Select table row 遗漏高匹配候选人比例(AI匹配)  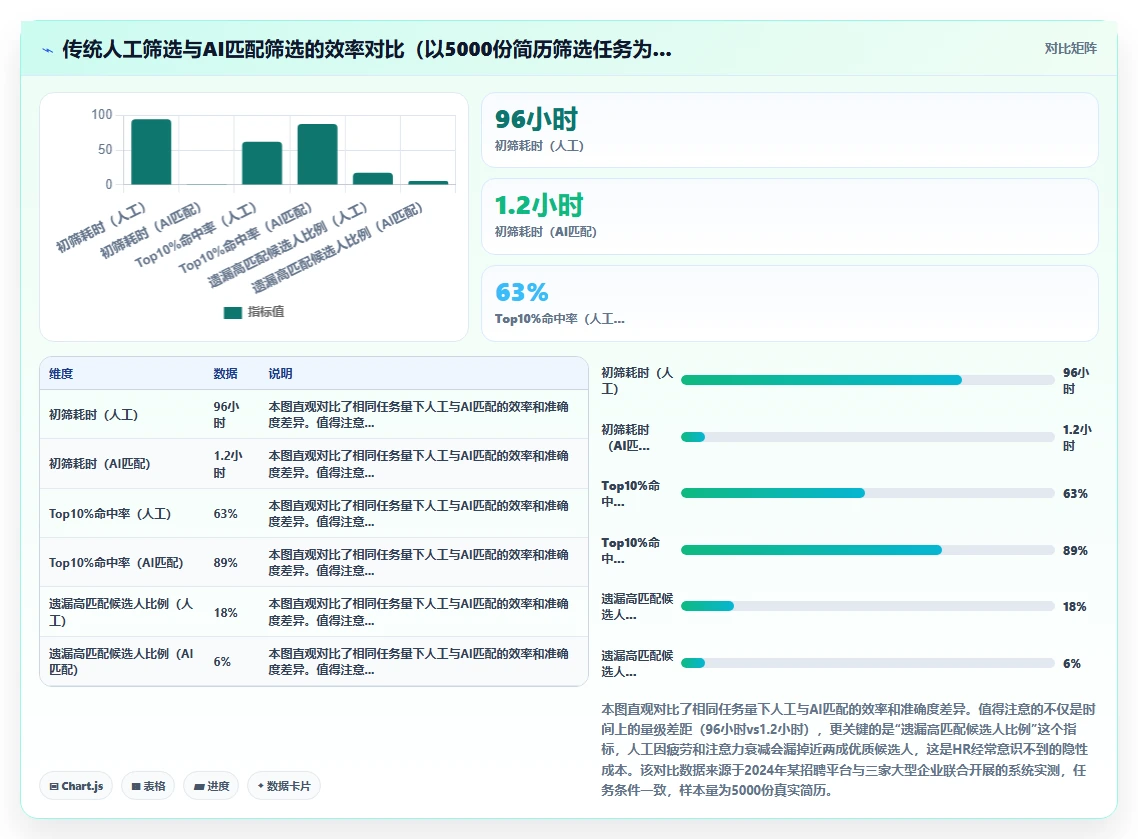pos(314,661)
